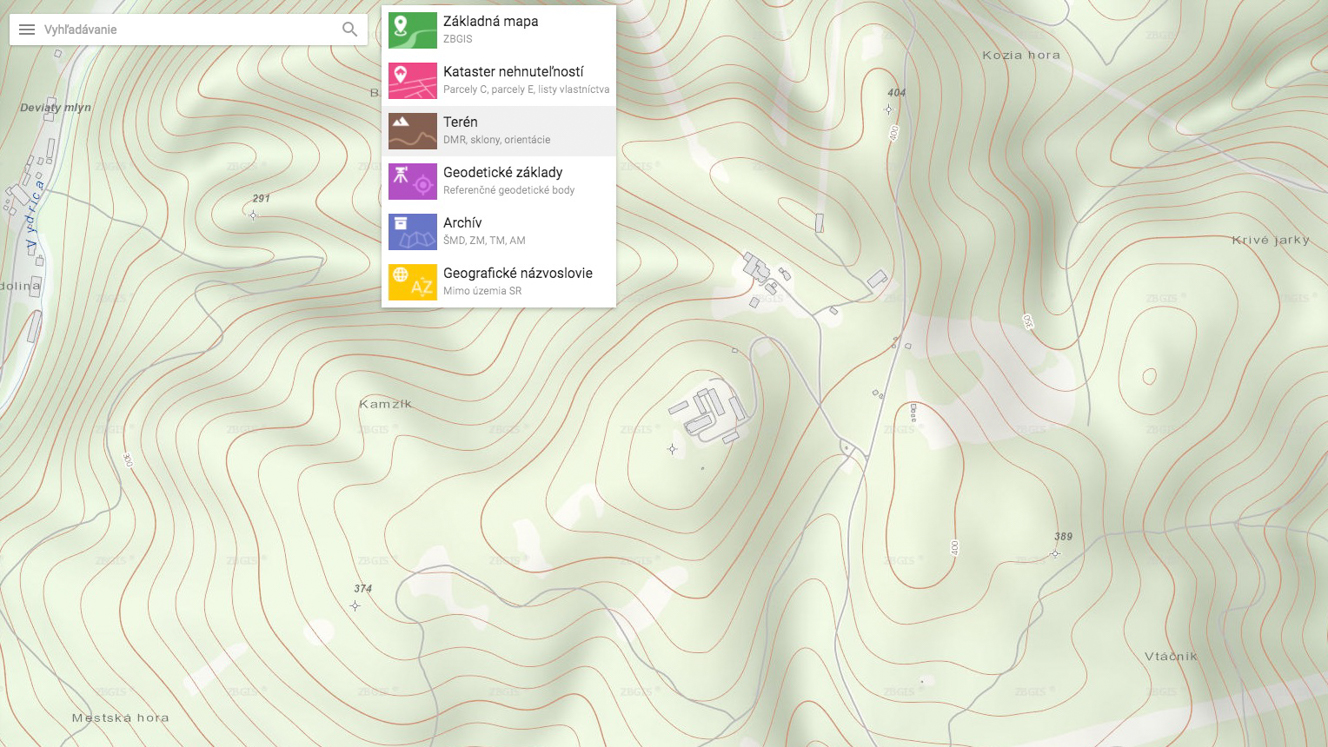
Task: Click the 404 elevation point marker
Action: 888,109
